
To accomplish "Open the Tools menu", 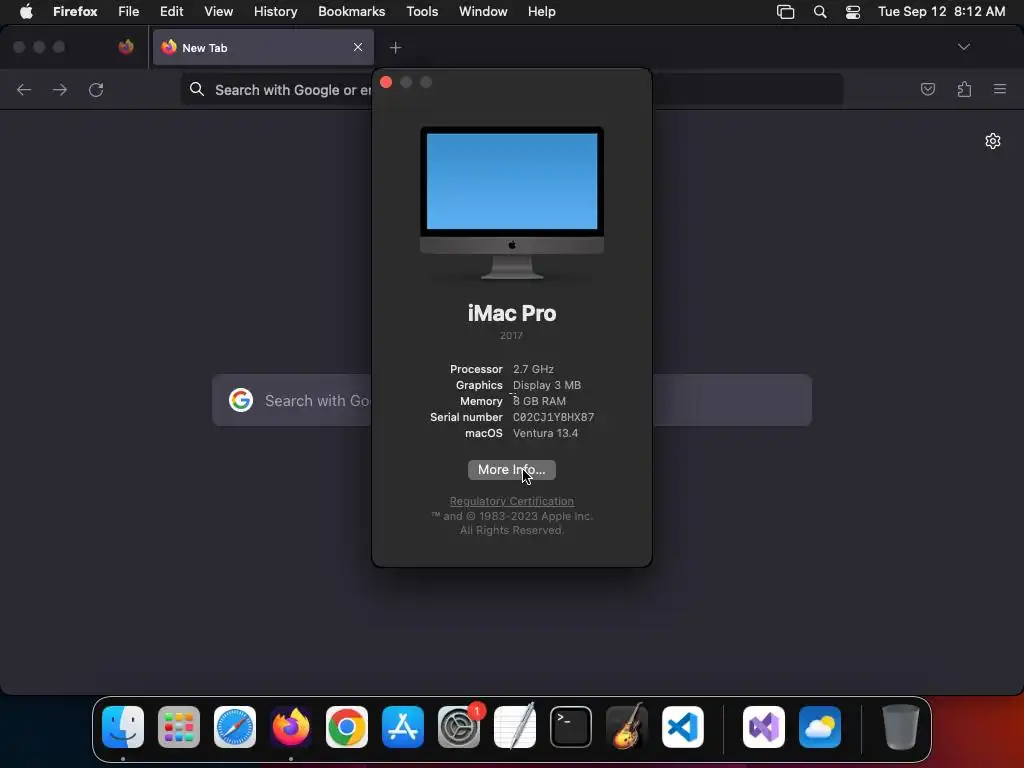I will [422, 12].
